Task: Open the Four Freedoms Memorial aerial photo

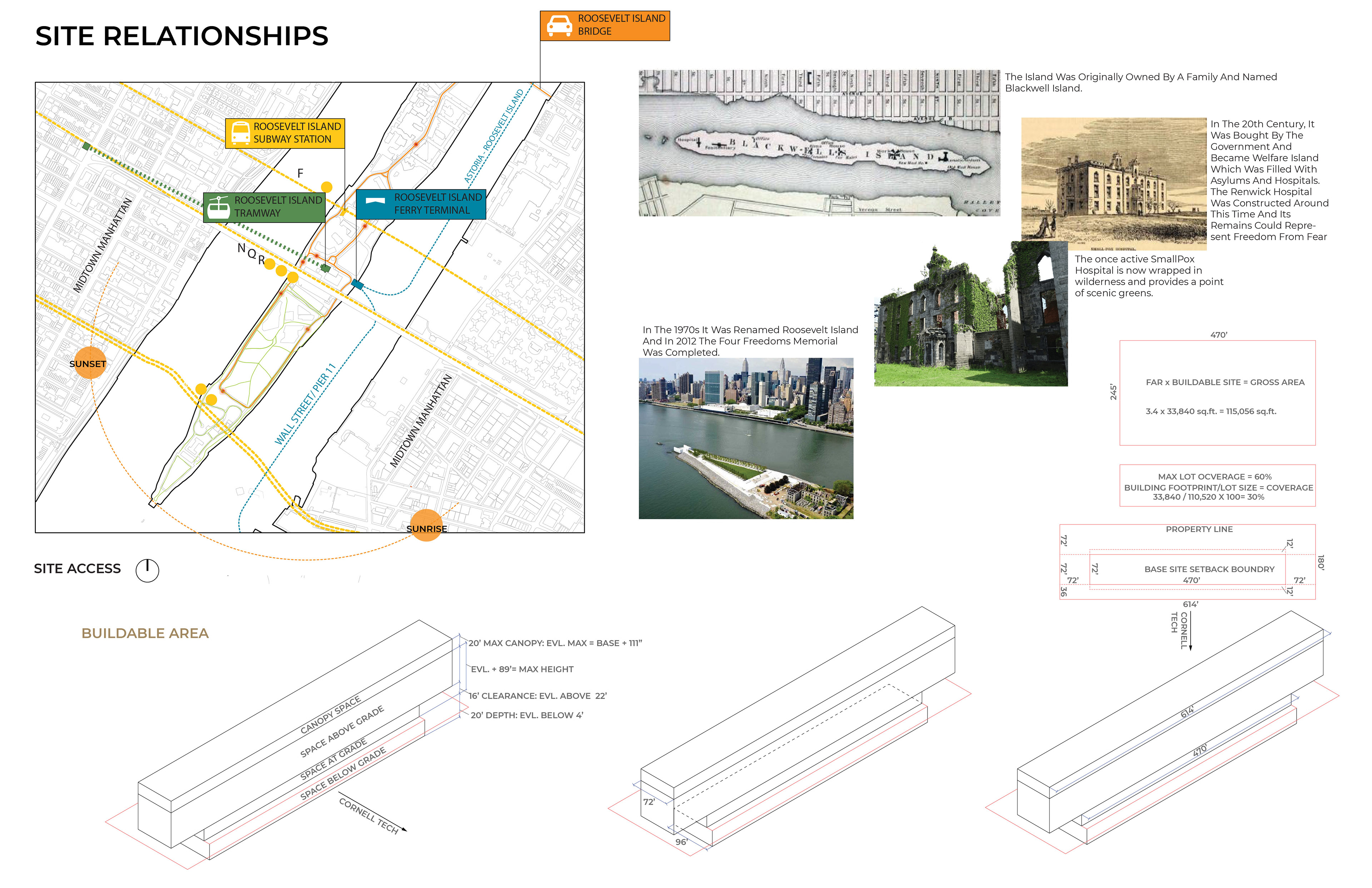Action: [746, 438]
